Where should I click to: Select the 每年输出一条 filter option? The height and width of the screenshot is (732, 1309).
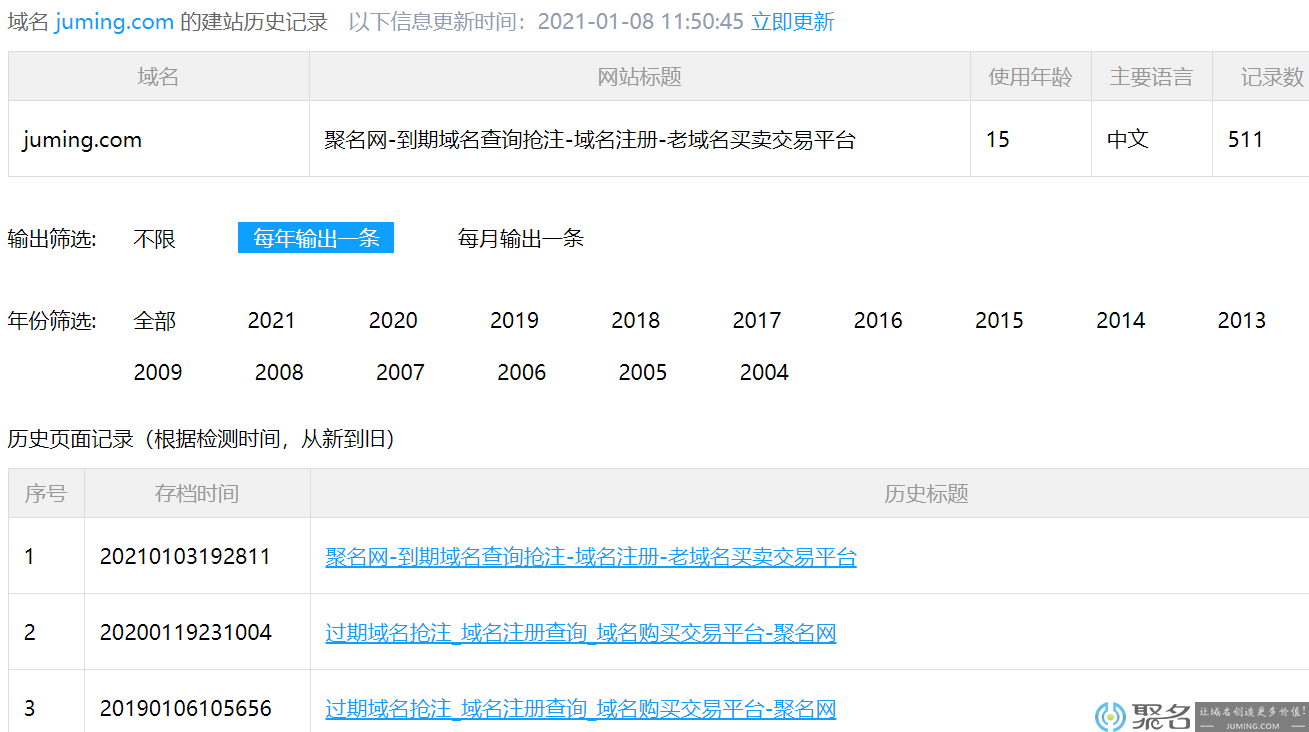tap(316, 238)
